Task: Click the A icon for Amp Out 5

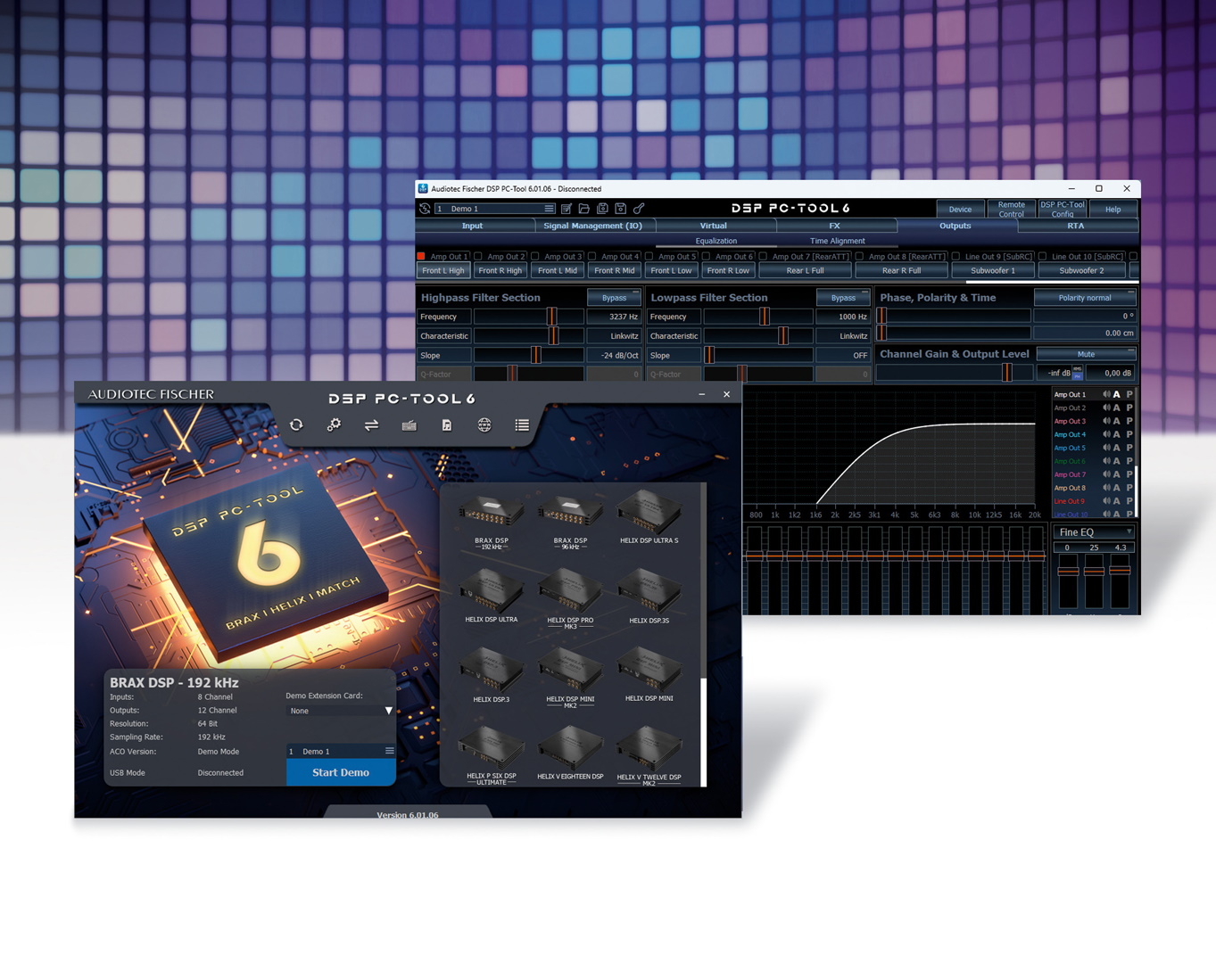Action: [1117, 448]
